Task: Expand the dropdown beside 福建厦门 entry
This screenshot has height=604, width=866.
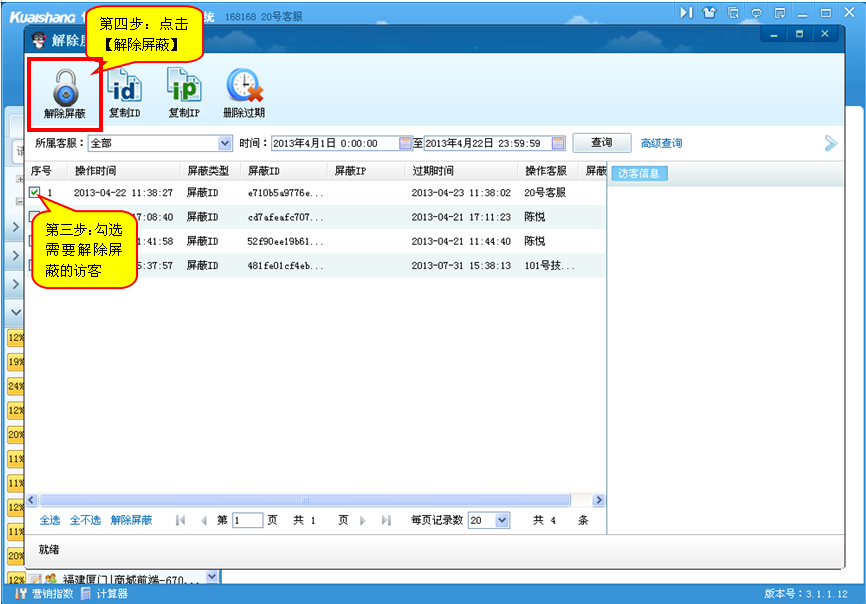Action: tap(211, 577)
